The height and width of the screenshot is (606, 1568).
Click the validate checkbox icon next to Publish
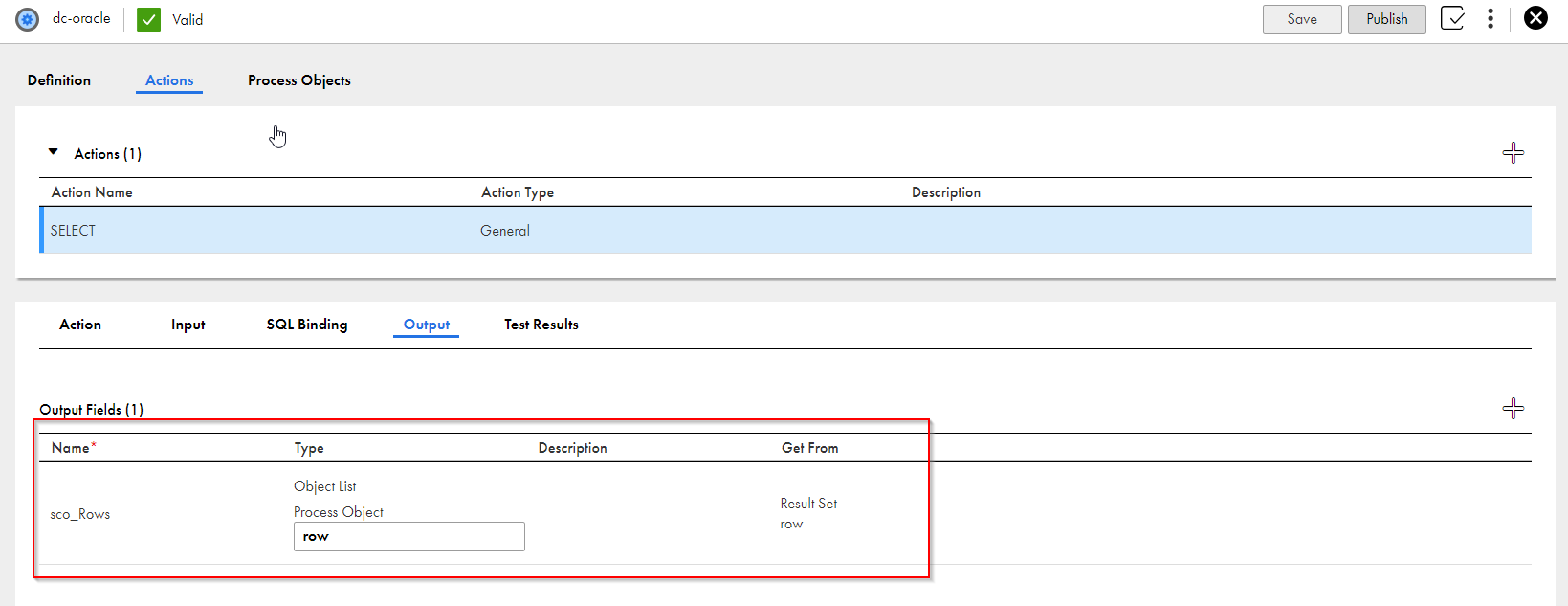pos(1452,18)
